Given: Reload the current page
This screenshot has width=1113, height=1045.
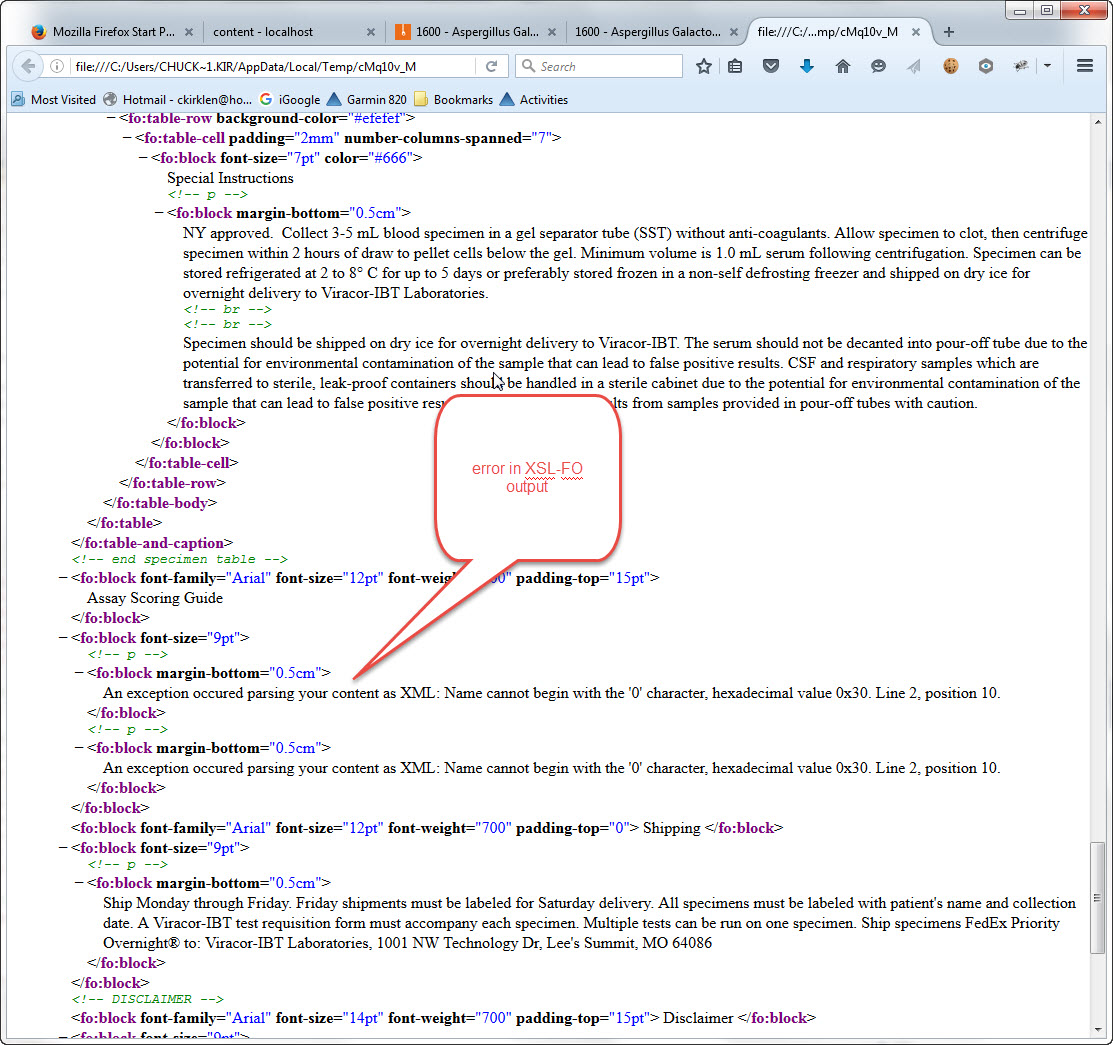Looking at the screenshot, I should point(491,66).
